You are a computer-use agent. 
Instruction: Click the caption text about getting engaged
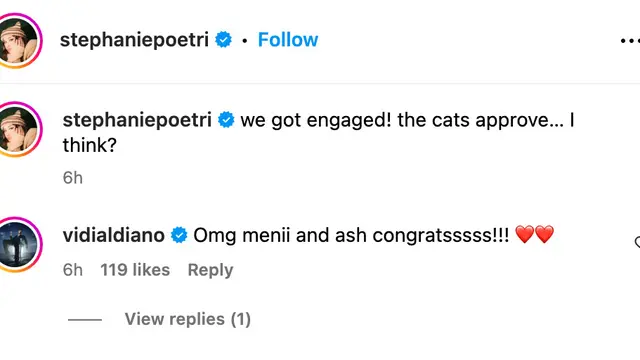pos(318,132)
